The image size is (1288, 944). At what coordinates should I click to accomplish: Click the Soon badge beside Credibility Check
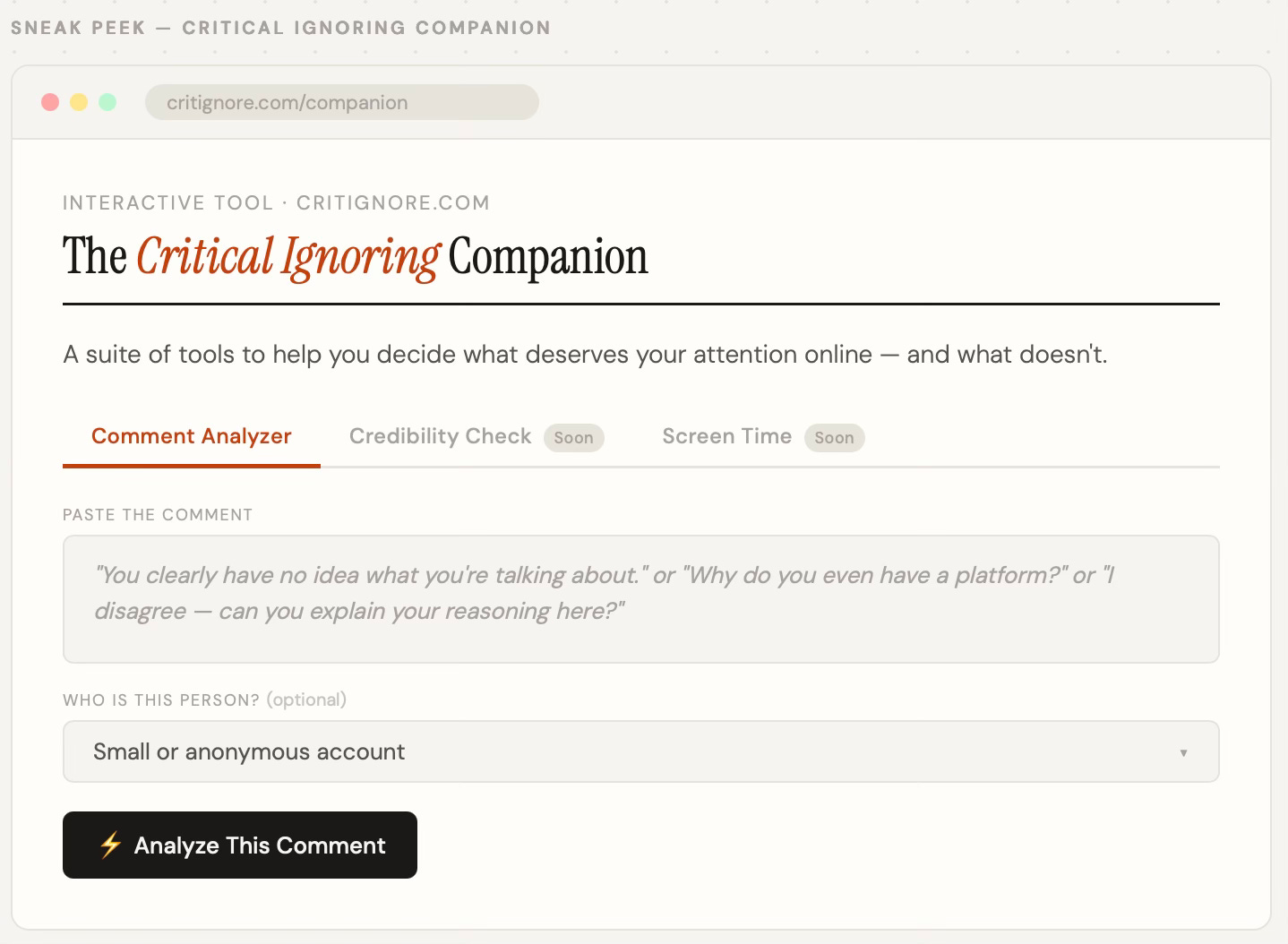click(573, 438)
